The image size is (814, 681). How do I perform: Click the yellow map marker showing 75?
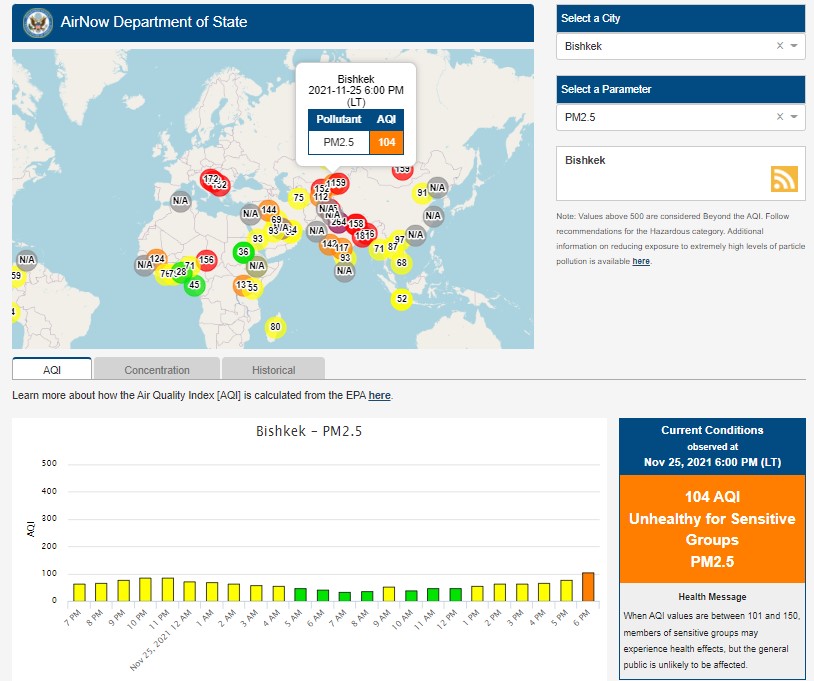pos(297,198)
